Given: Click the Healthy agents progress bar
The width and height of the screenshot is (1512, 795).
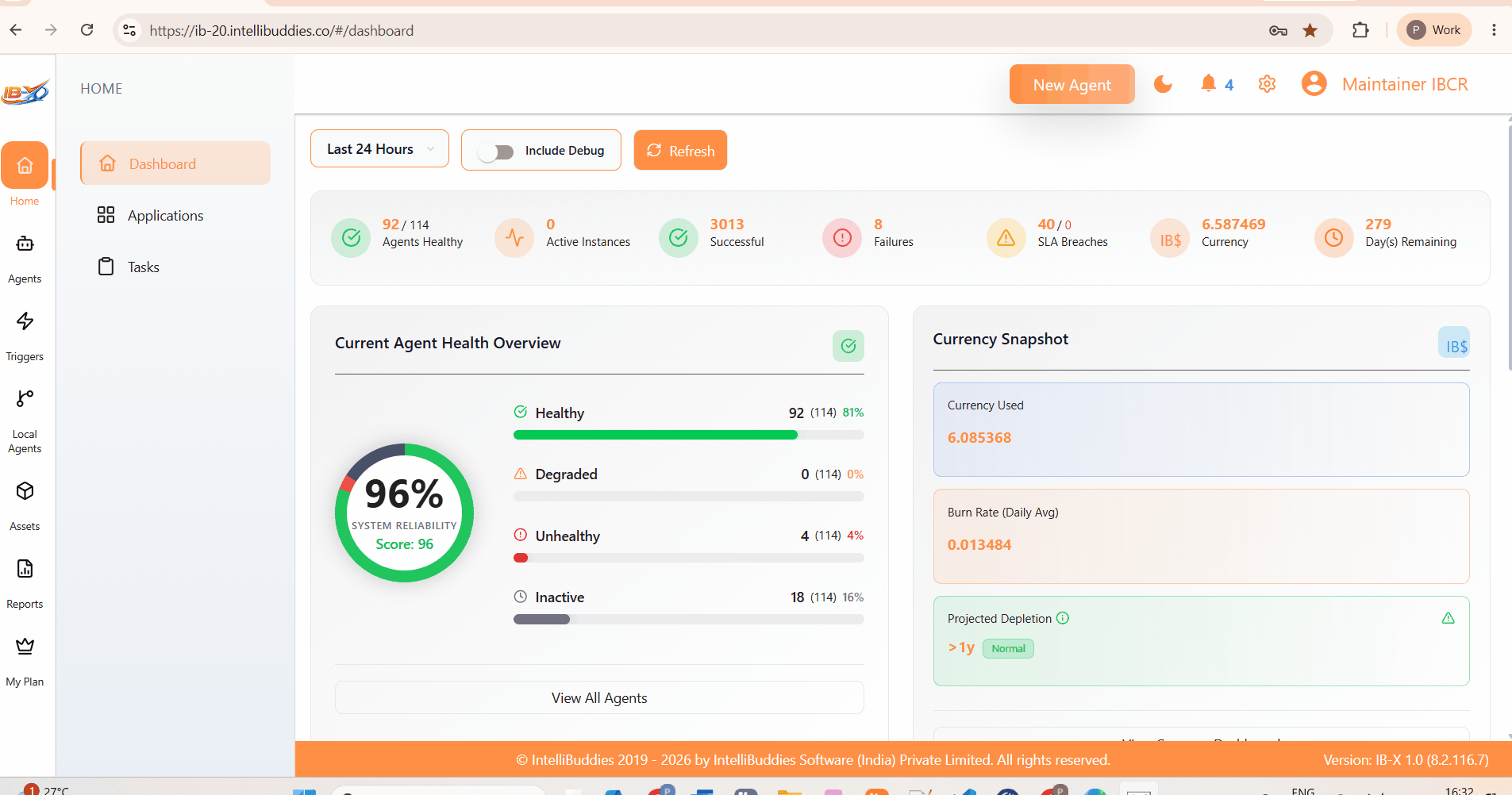Looking at the screenshot, I should [x=688, y=435].
